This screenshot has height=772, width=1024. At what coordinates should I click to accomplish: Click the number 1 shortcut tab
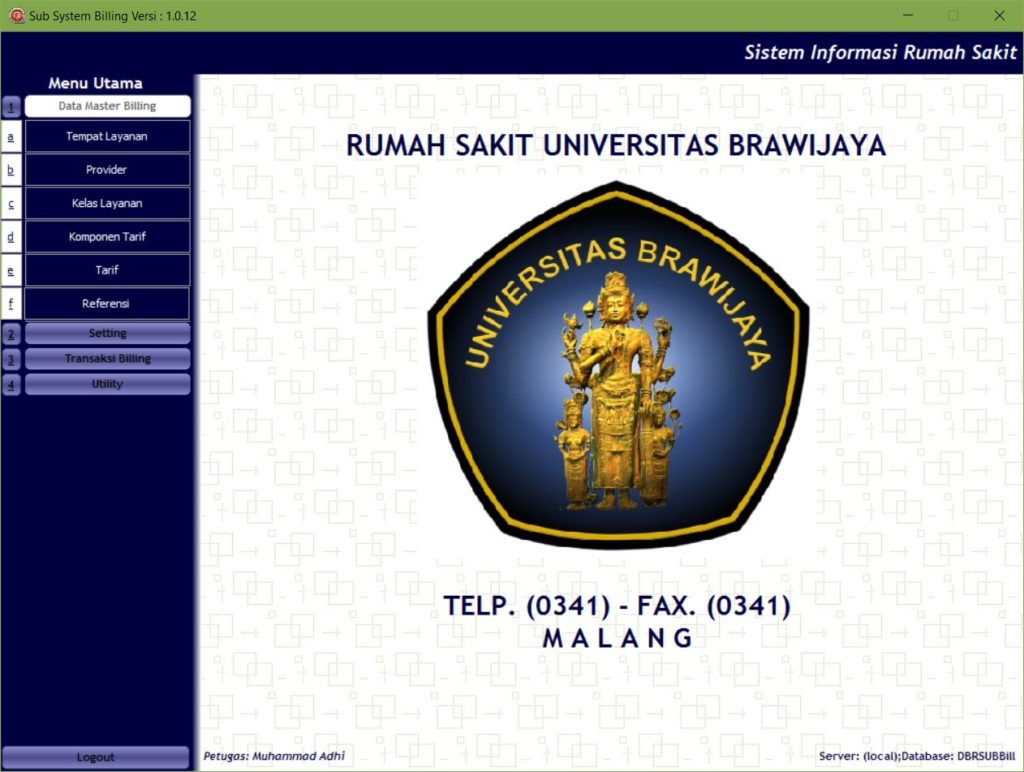(x=11, y=106)
